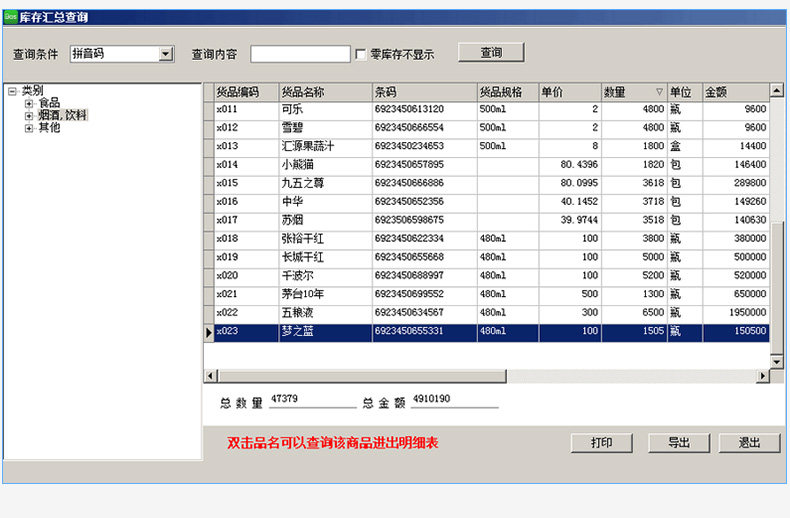790x518 pixels.
Task: Click amount cell 289800
Action: [x=736, y=183]
